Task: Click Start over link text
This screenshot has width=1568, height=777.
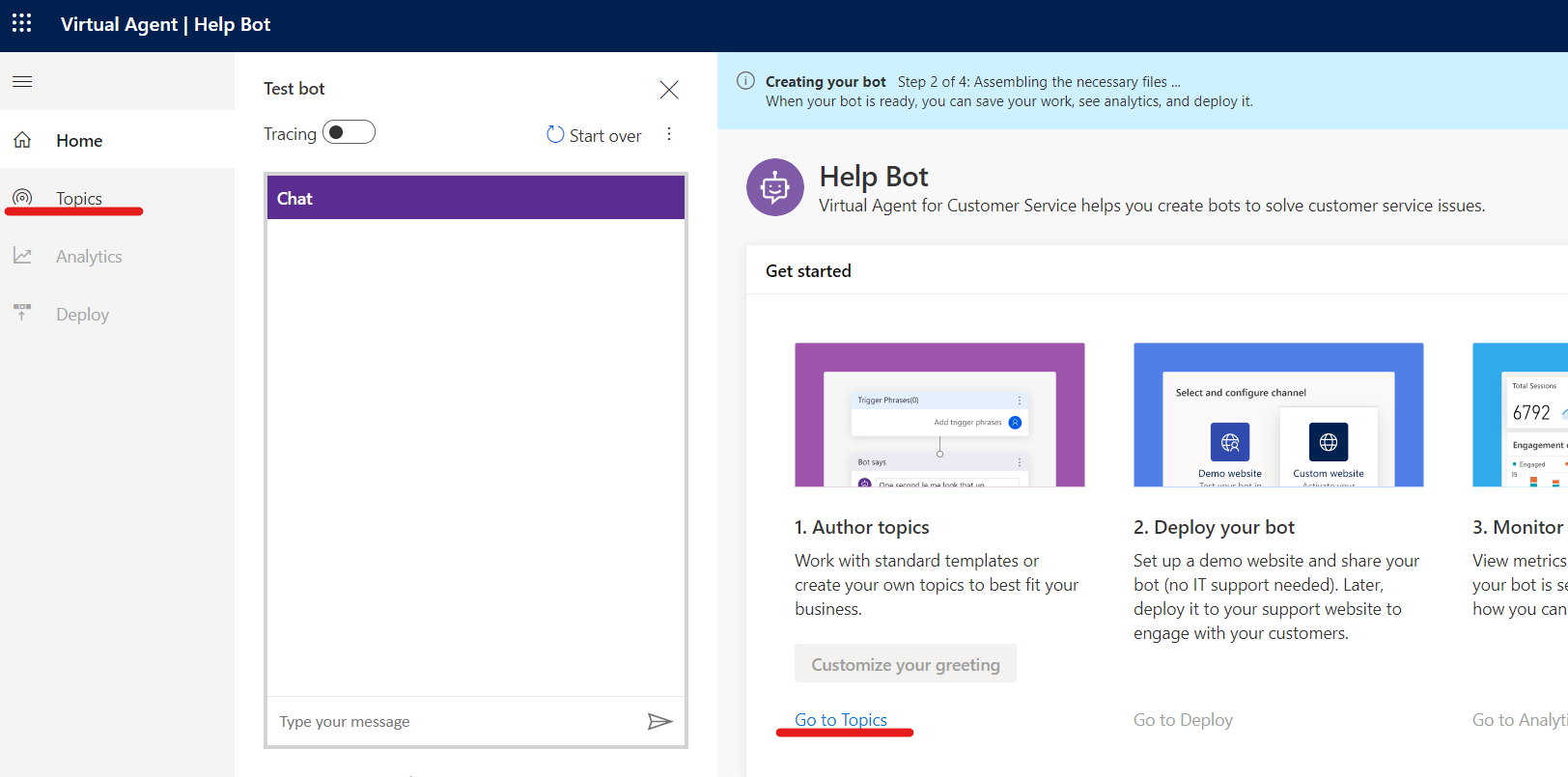Action: point(605,136)
